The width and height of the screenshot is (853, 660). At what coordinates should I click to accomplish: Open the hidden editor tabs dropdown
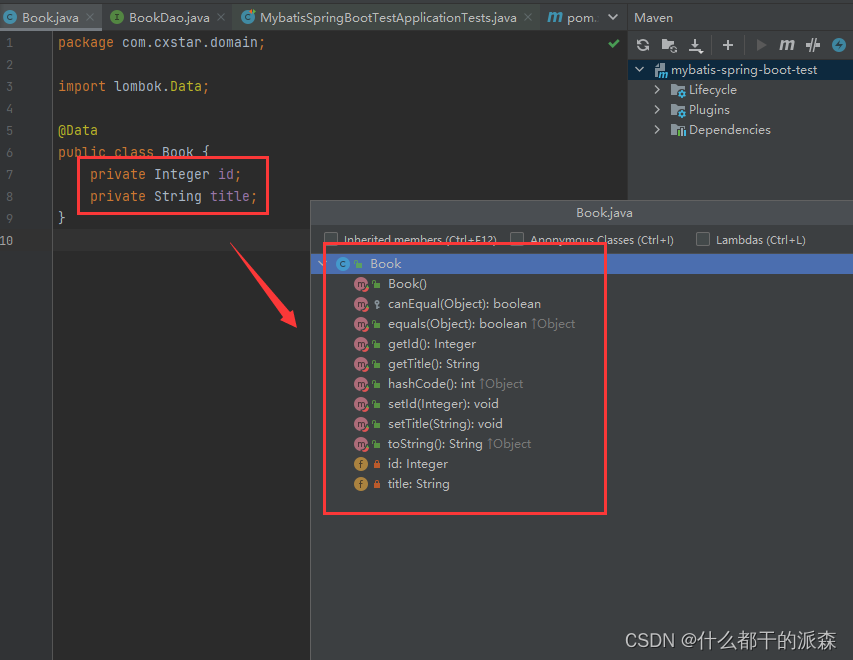click(613, 17)
